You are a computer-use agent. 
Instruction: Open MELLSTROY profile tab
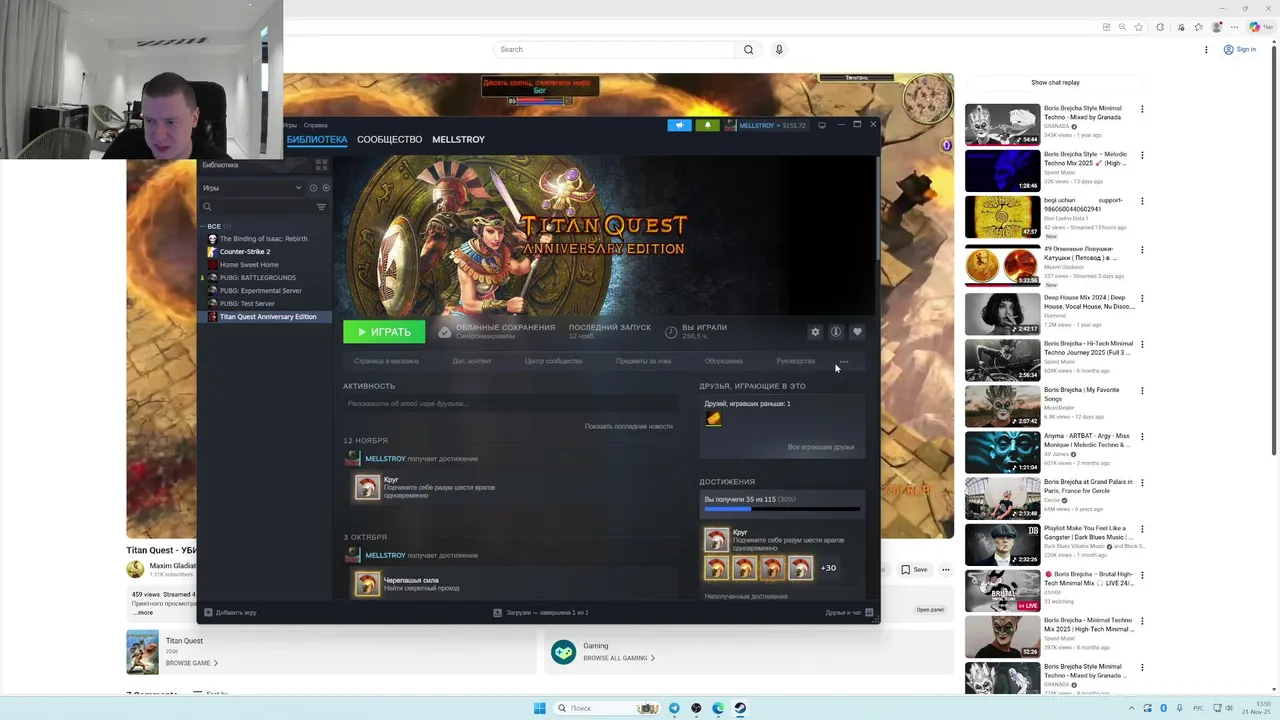458,139
